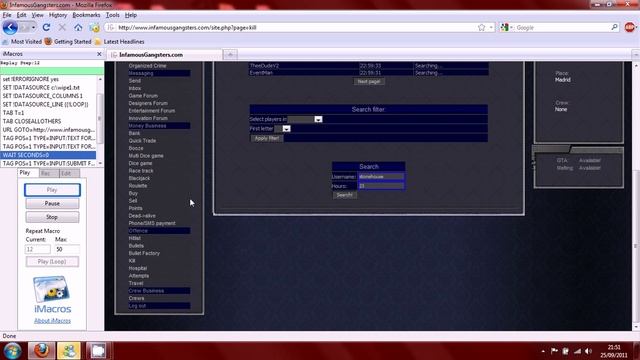Click the Current repeat count field
640x360 pixels.
(x=38, y=249)
